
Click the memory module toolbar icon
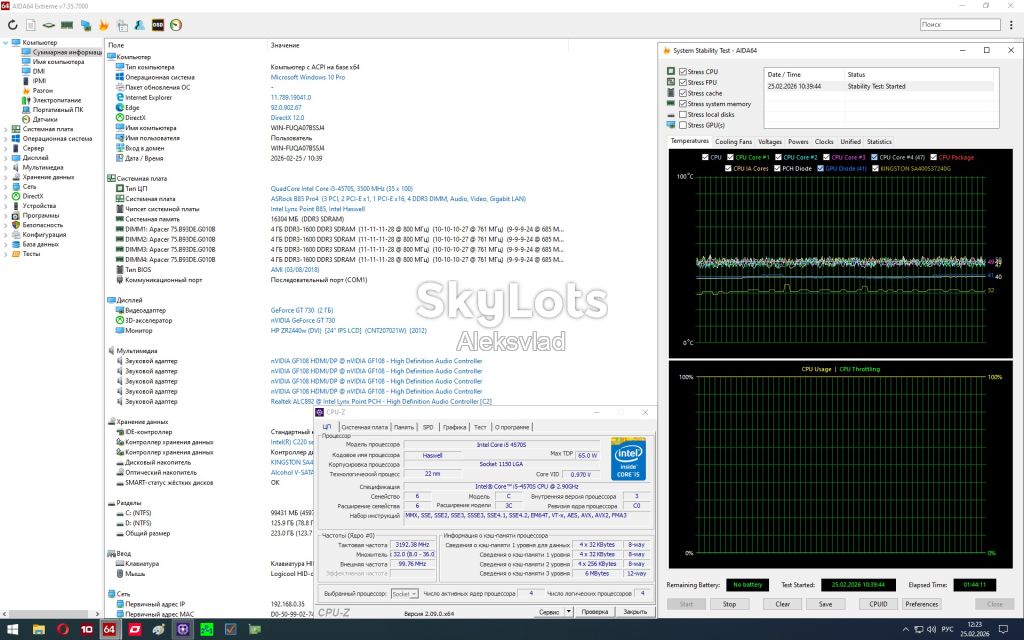point(67,25)
